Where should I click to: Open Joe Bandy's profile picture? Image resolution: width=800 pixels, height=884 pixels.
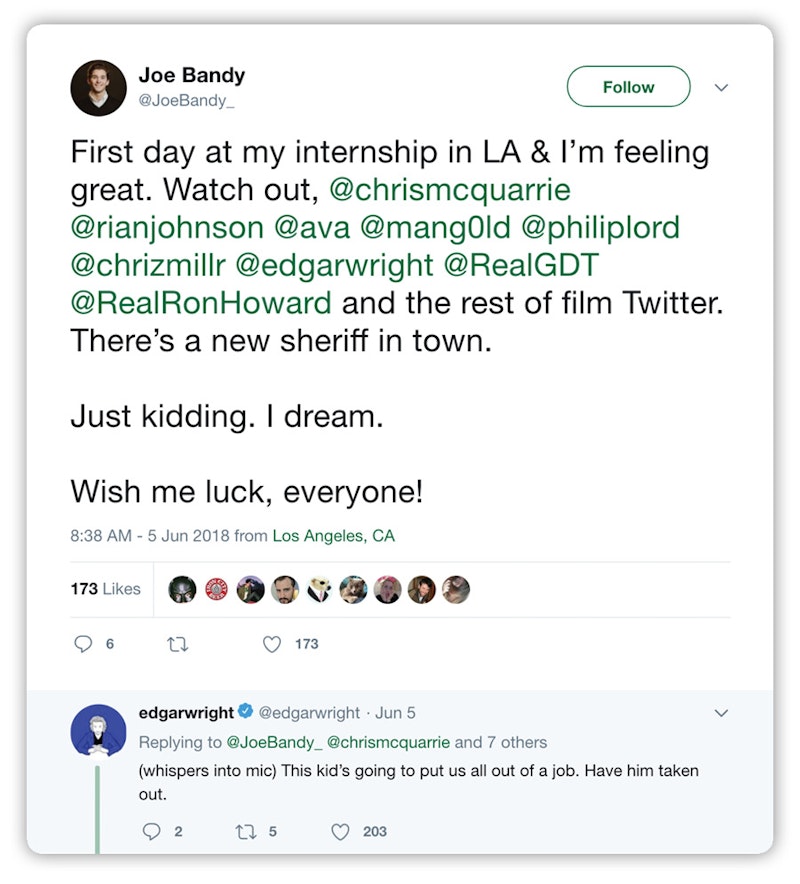click(98, 88)
